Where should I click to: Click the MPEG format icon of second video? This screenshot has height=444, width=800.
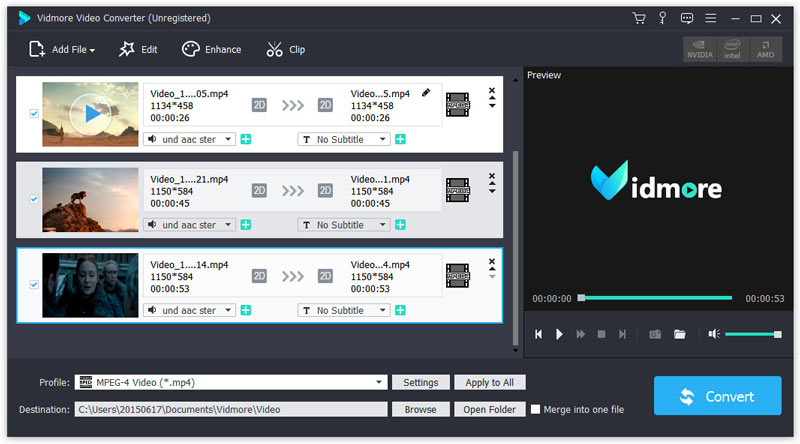click(458, 190)
